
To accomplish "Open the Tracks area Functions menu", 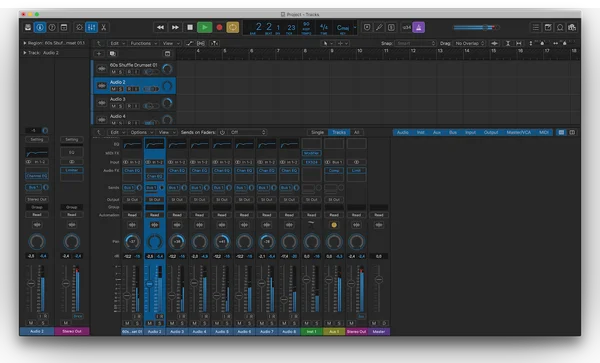I will point(143,44).
